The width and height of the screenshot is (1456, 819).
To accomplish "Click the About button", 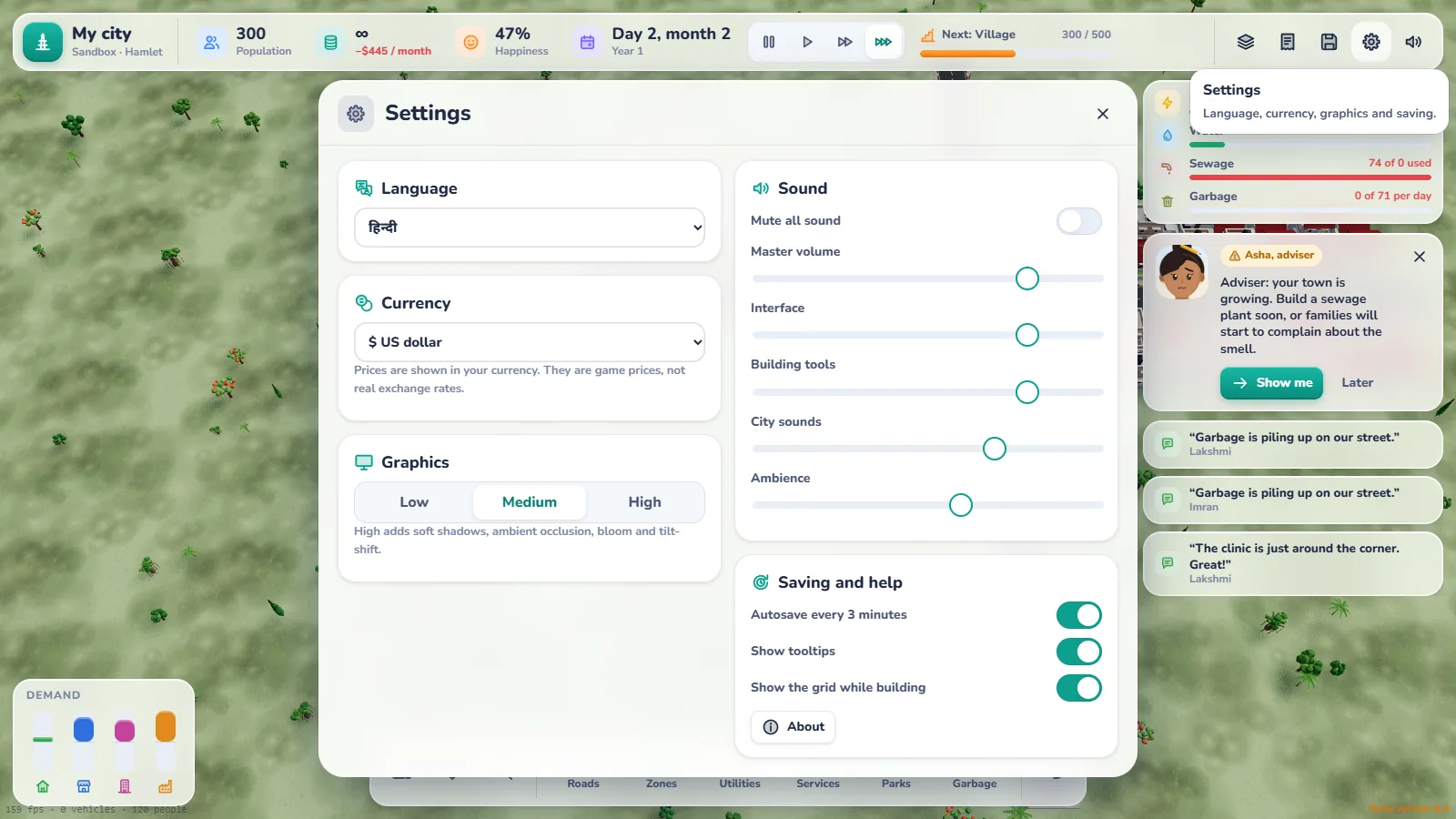I will point(794,727).
